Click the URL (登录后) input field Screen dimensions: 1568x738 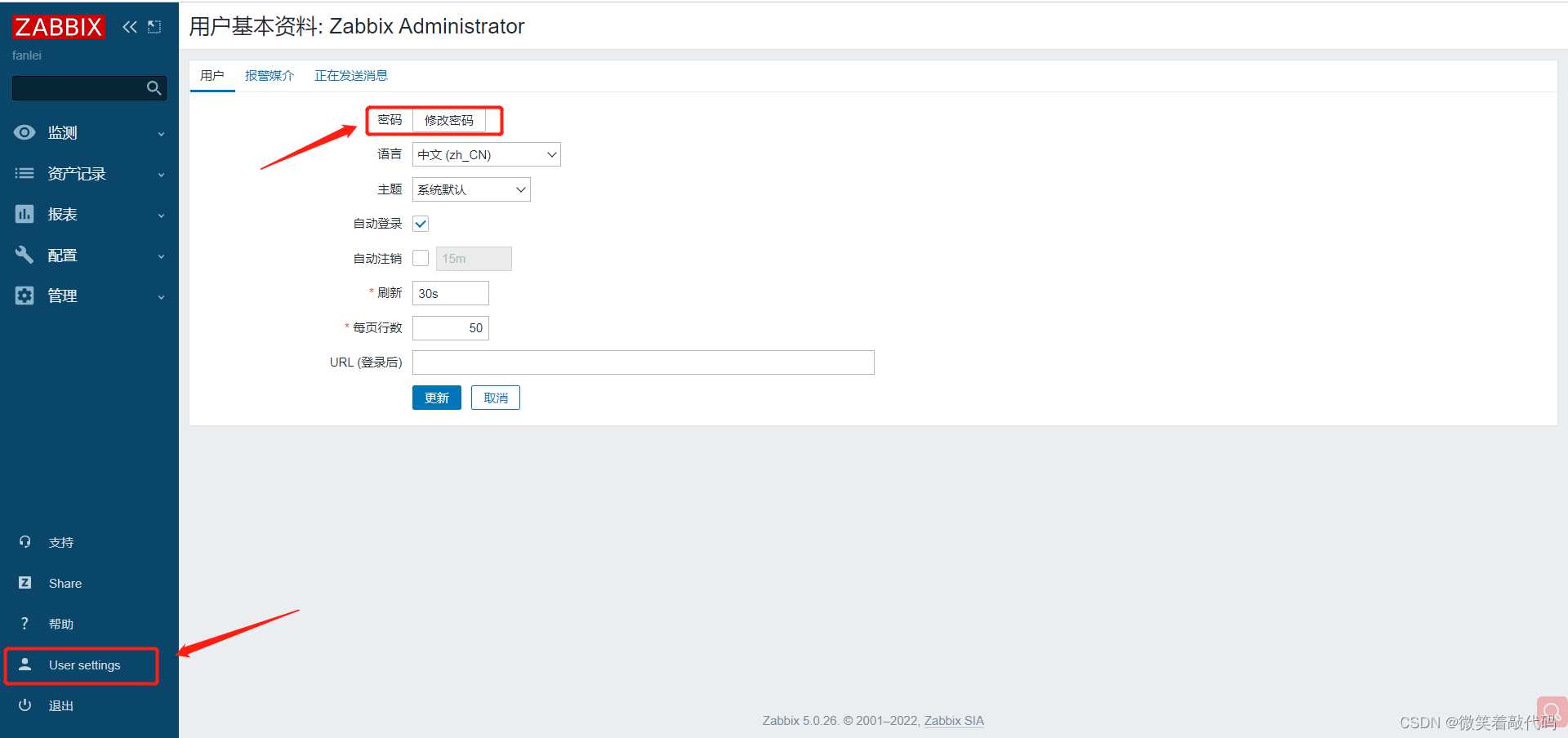644,362
